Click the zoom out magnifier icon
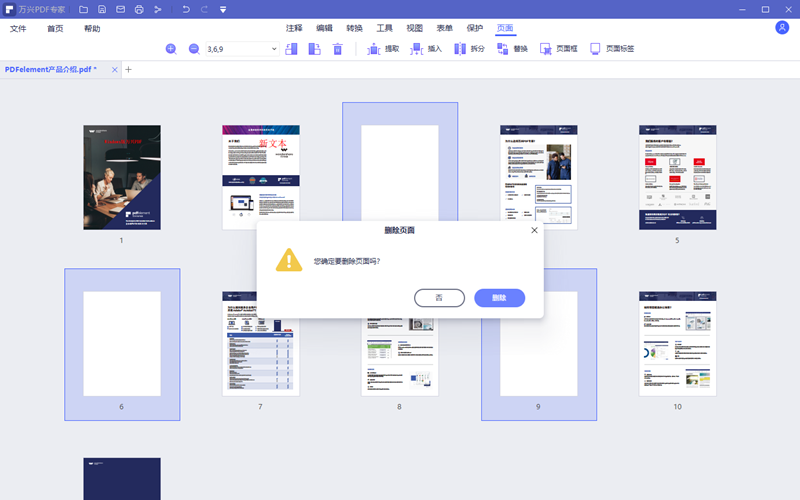Image resolution: width=800 pixels, height=500 pixels. (193, 48)
